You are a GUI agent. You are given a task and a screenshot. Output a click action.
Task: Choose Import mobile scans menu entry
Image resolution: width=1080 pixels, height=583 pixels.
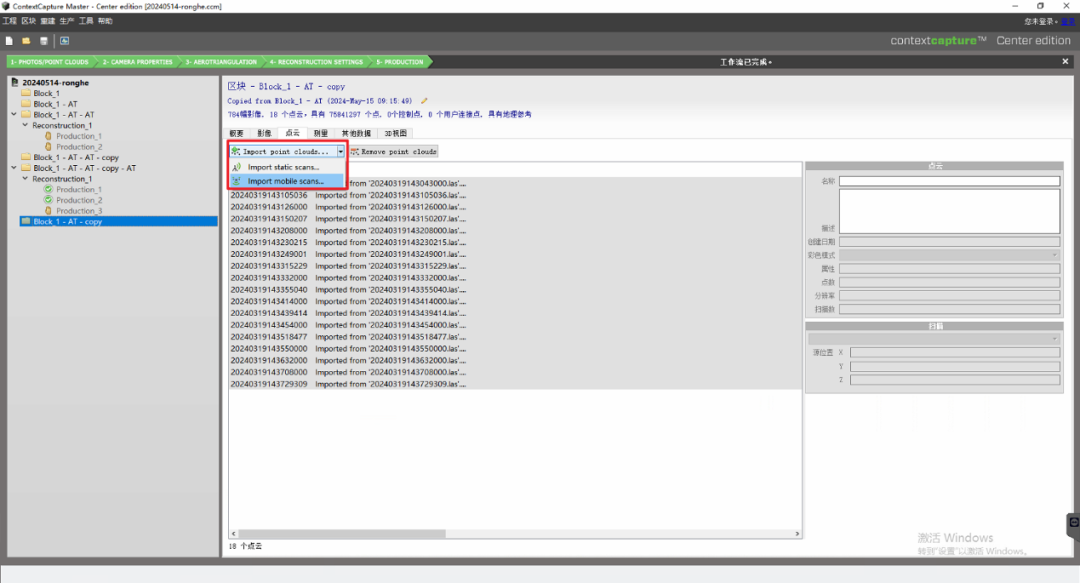click(x=287, y=181)
